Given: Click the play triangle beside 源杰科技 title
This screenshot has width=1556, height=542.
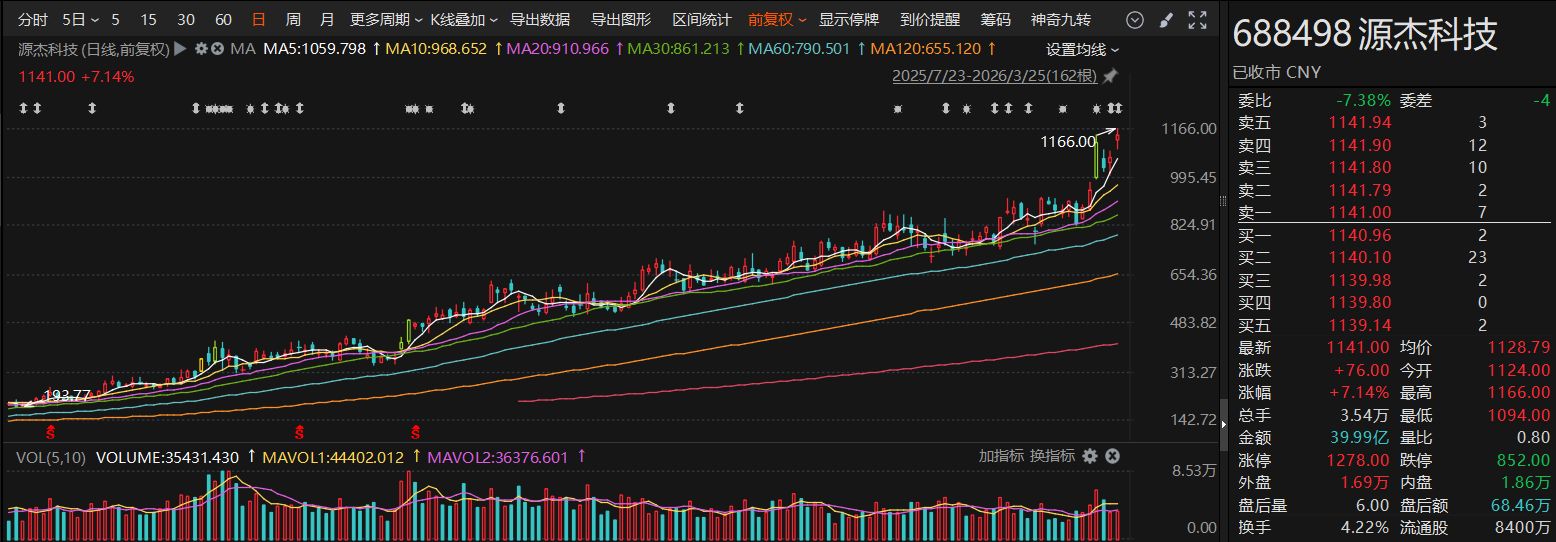Looking at the screenshot, I should click(180, 48).
